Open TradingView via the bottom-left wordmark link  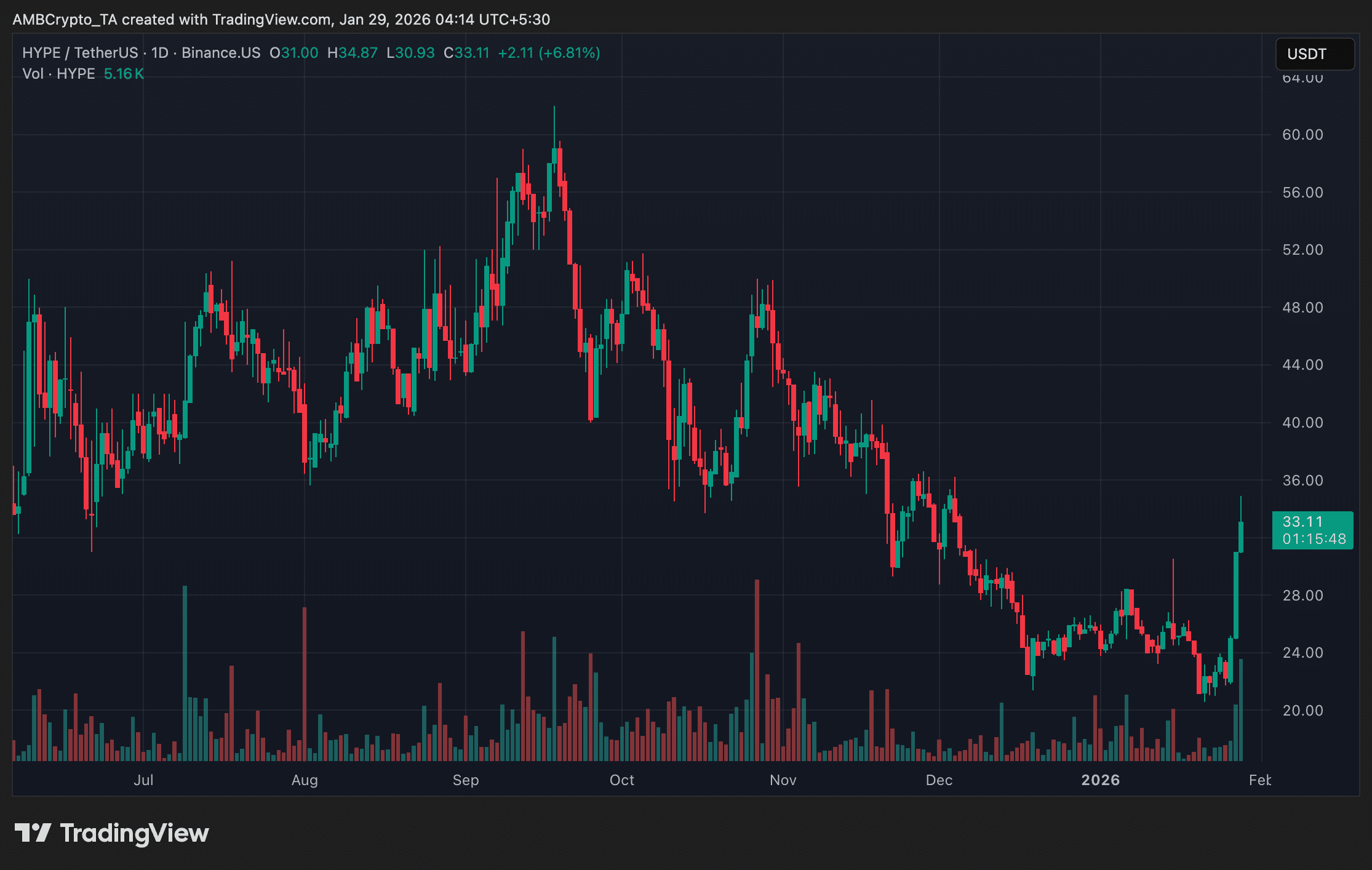(135, 832)
